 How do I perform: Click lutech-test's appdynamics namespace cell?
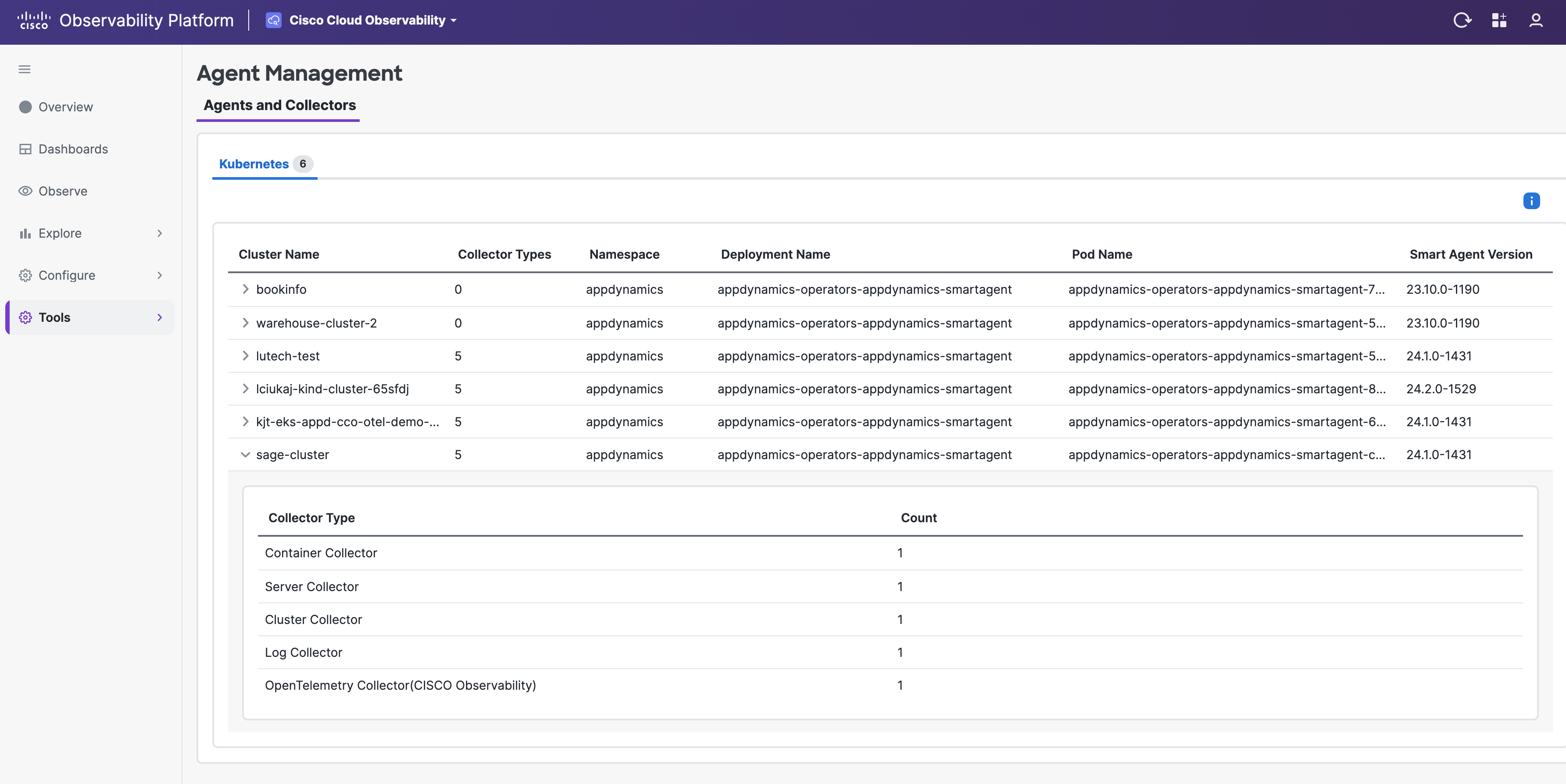pyautogui.click(x=624, y=356)
